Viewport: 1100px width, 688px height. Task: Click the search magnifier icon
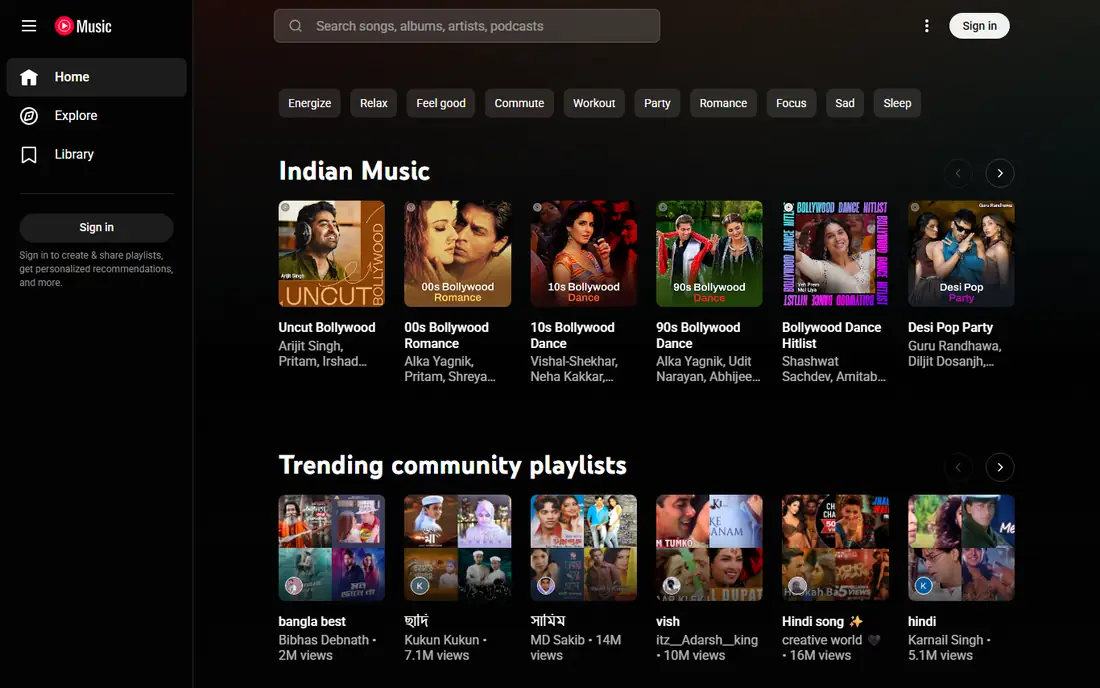(x=295, y=26)
